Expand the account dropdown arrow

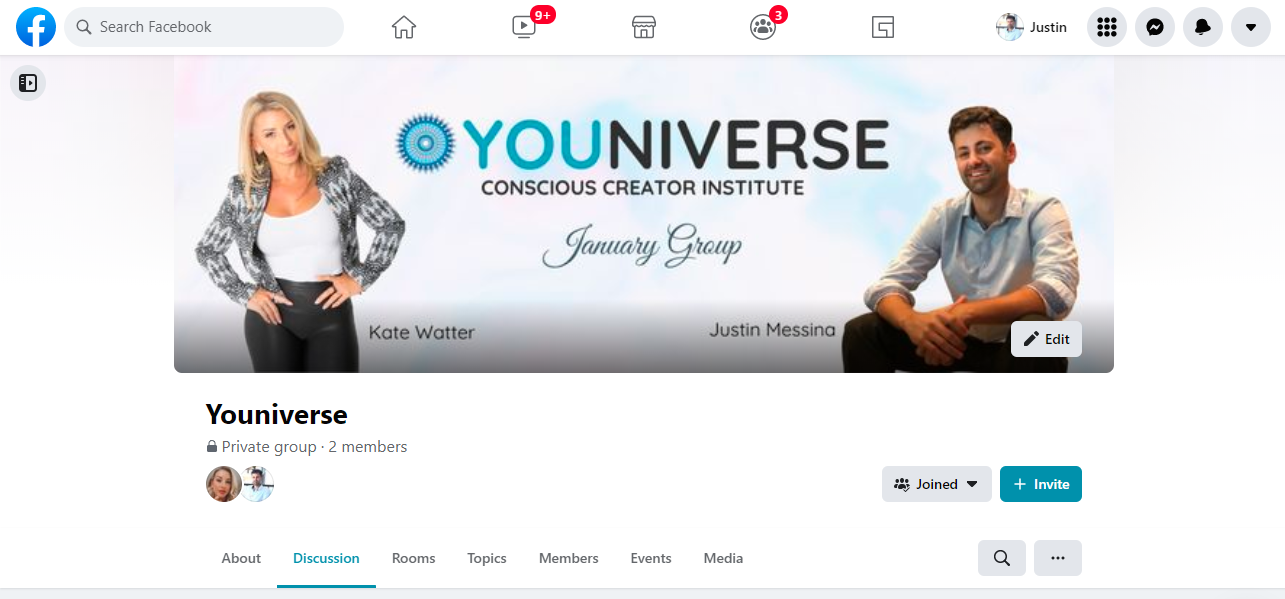[x=1251, y=27]
